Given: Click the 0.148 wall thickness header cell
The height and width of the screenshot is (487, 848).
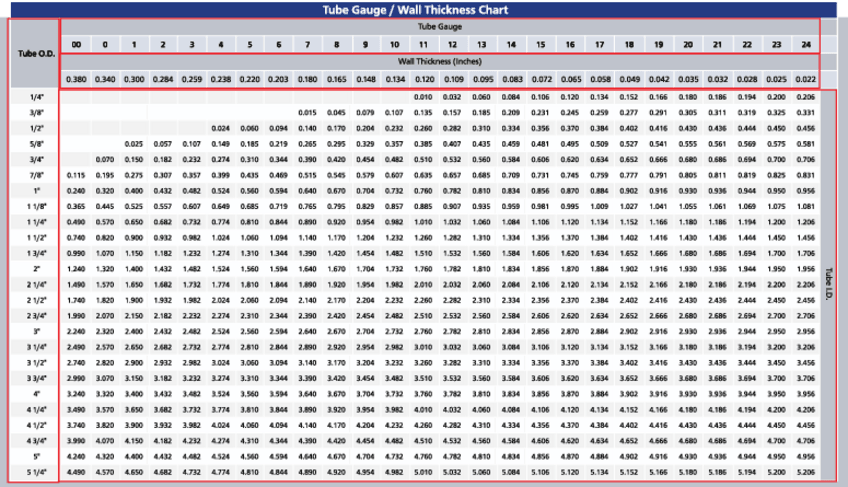Looking at the screenshot, I should tap(365, 79).
